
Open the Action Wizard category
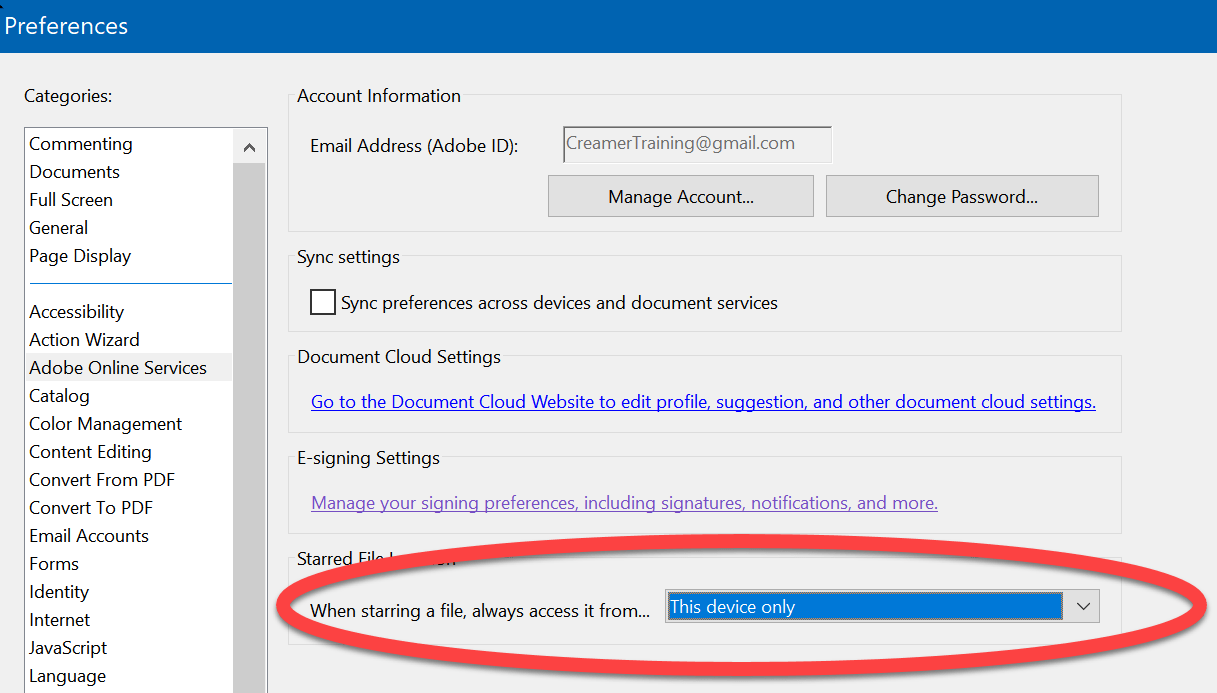[85, 340]
